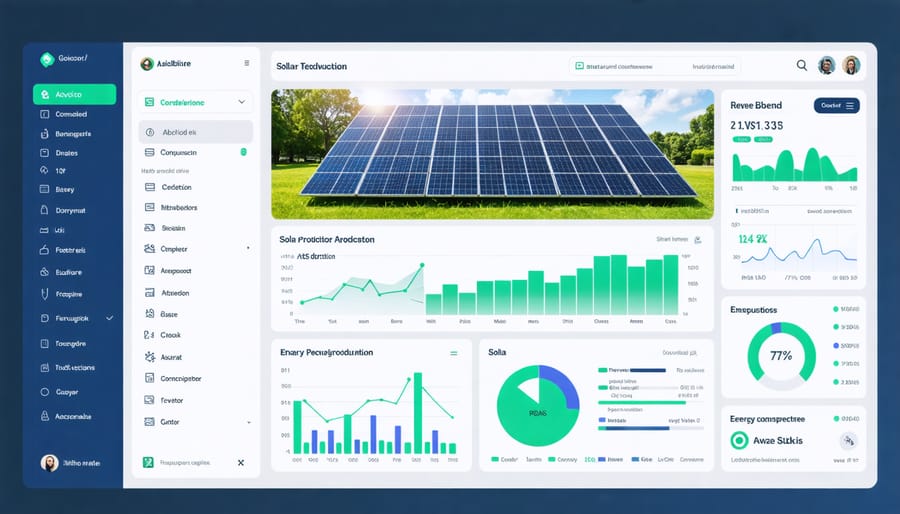Screen dimensions: 900x514
Task: Open the Femugpiok sidebar item
Action: click(75, 318)
